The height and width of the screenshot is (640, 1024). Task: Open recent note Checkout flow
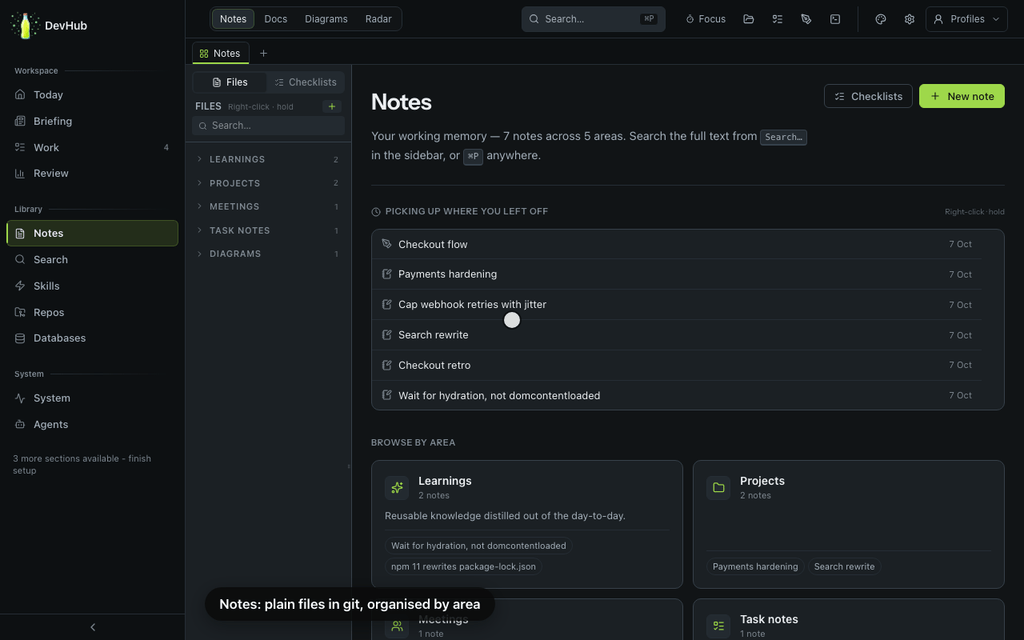click(677, 244)
